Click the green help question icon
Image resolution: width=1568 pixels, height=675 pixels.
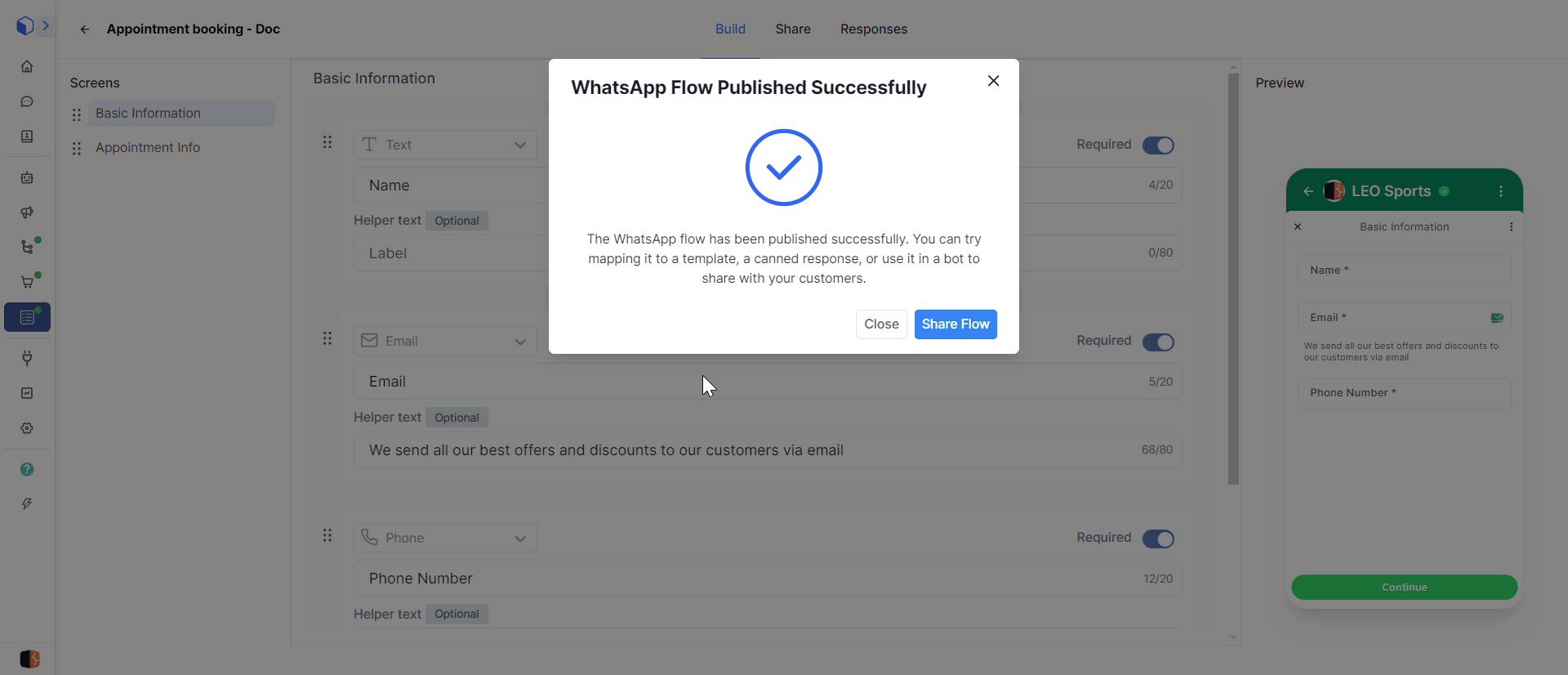click(x=27, y=469)
